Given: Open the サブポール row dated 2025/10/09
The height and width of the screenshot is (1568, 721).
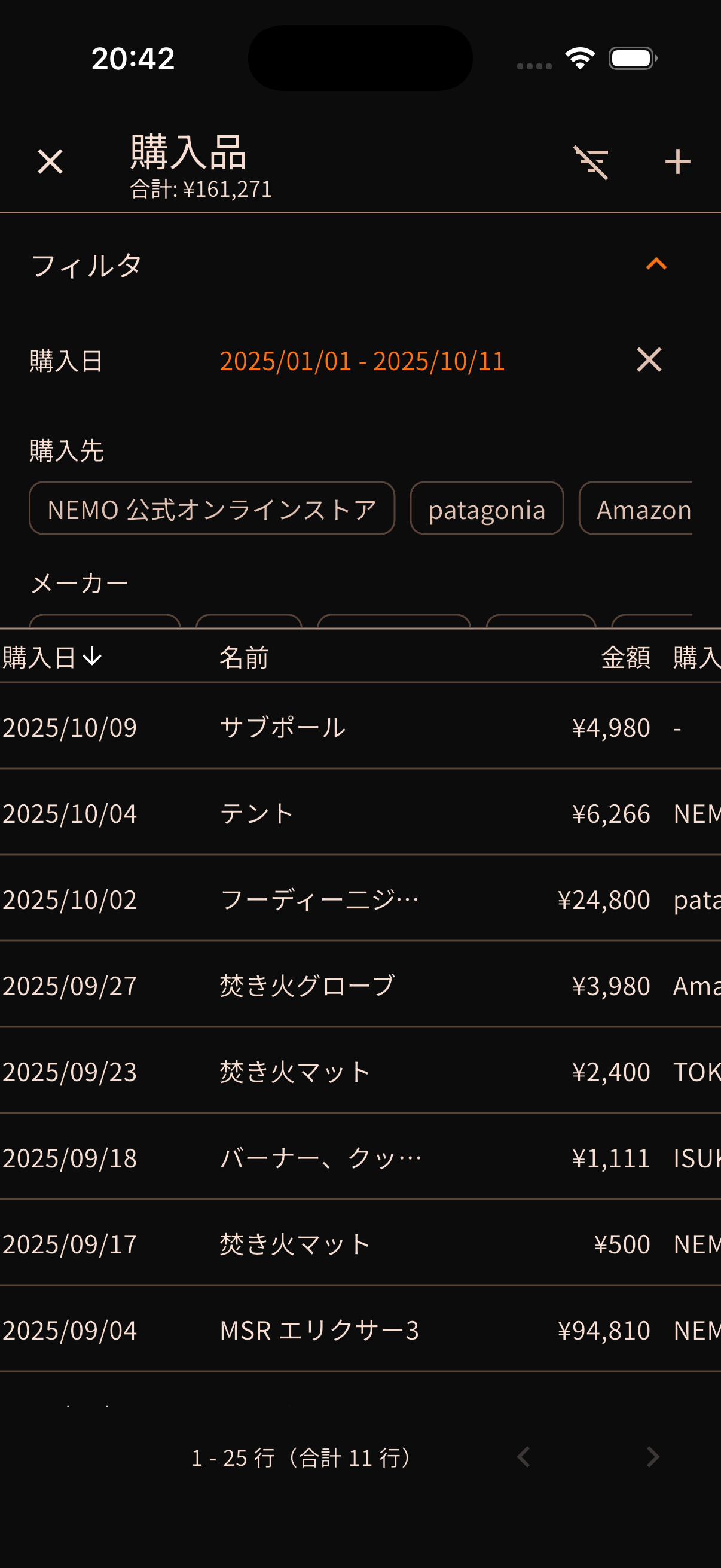Looking at the screenshot, I should pyautogui.click(x=360, y=727).
